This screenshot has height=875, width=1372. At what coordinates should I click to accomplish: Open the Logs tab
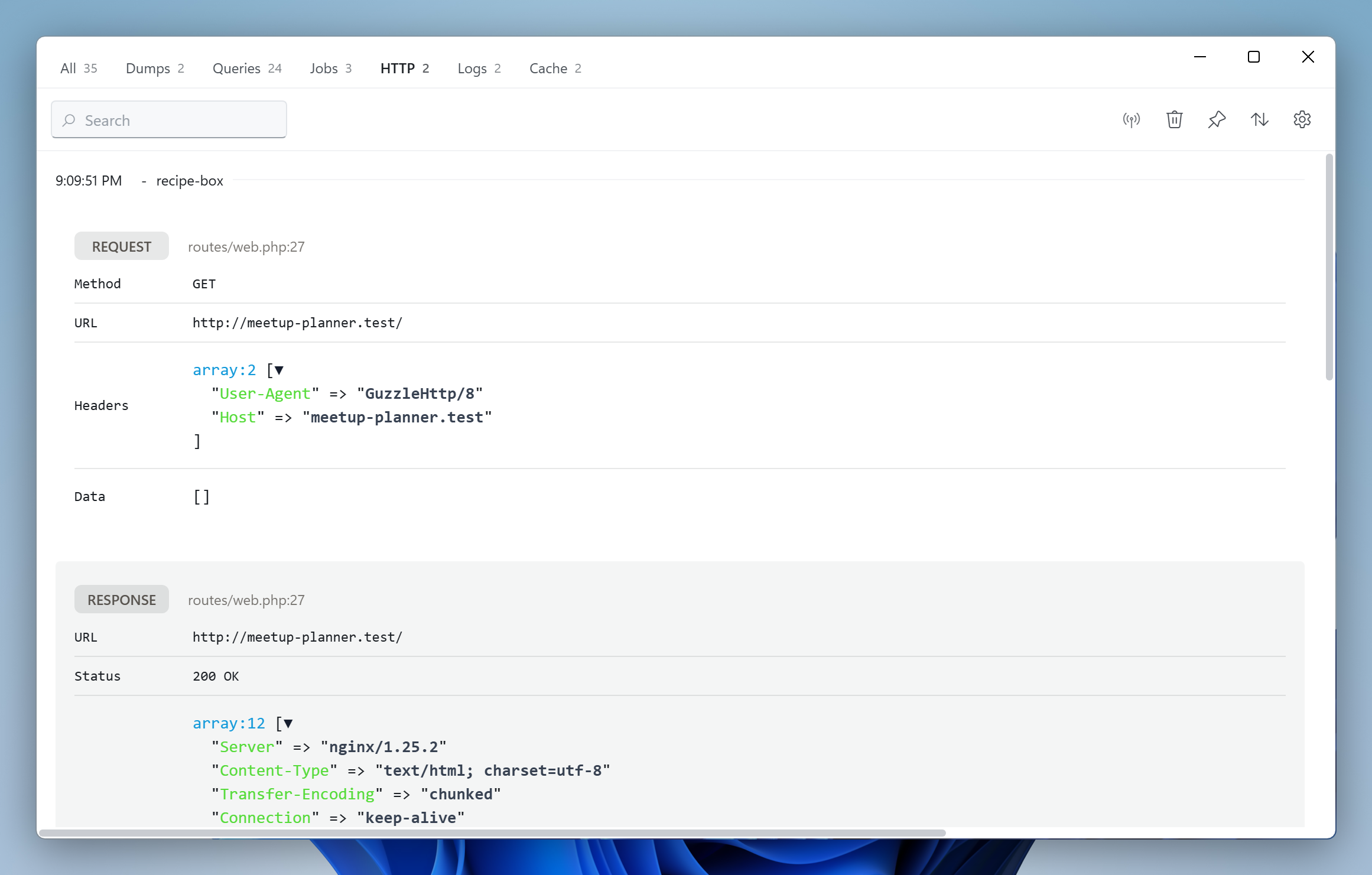479,69
